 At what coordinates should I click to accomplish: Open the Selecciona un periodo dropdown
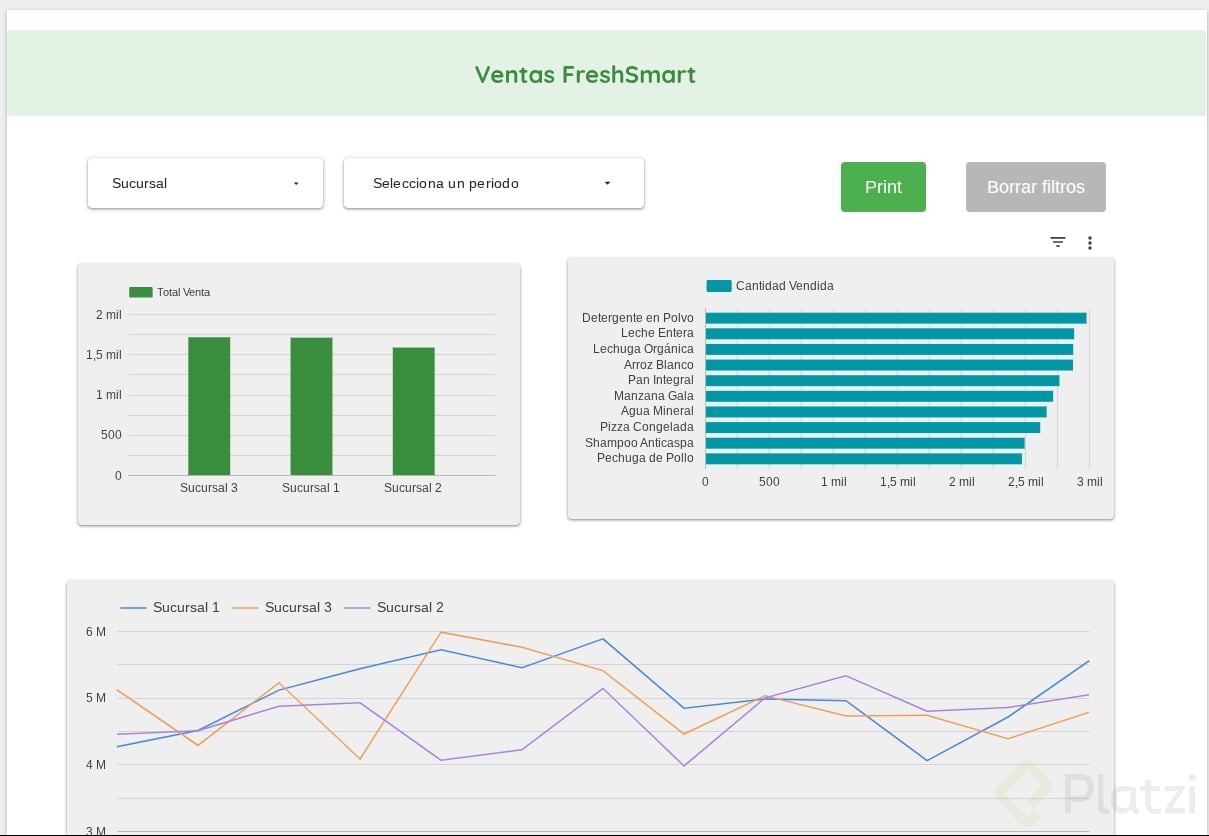click(x=494, y=183)
